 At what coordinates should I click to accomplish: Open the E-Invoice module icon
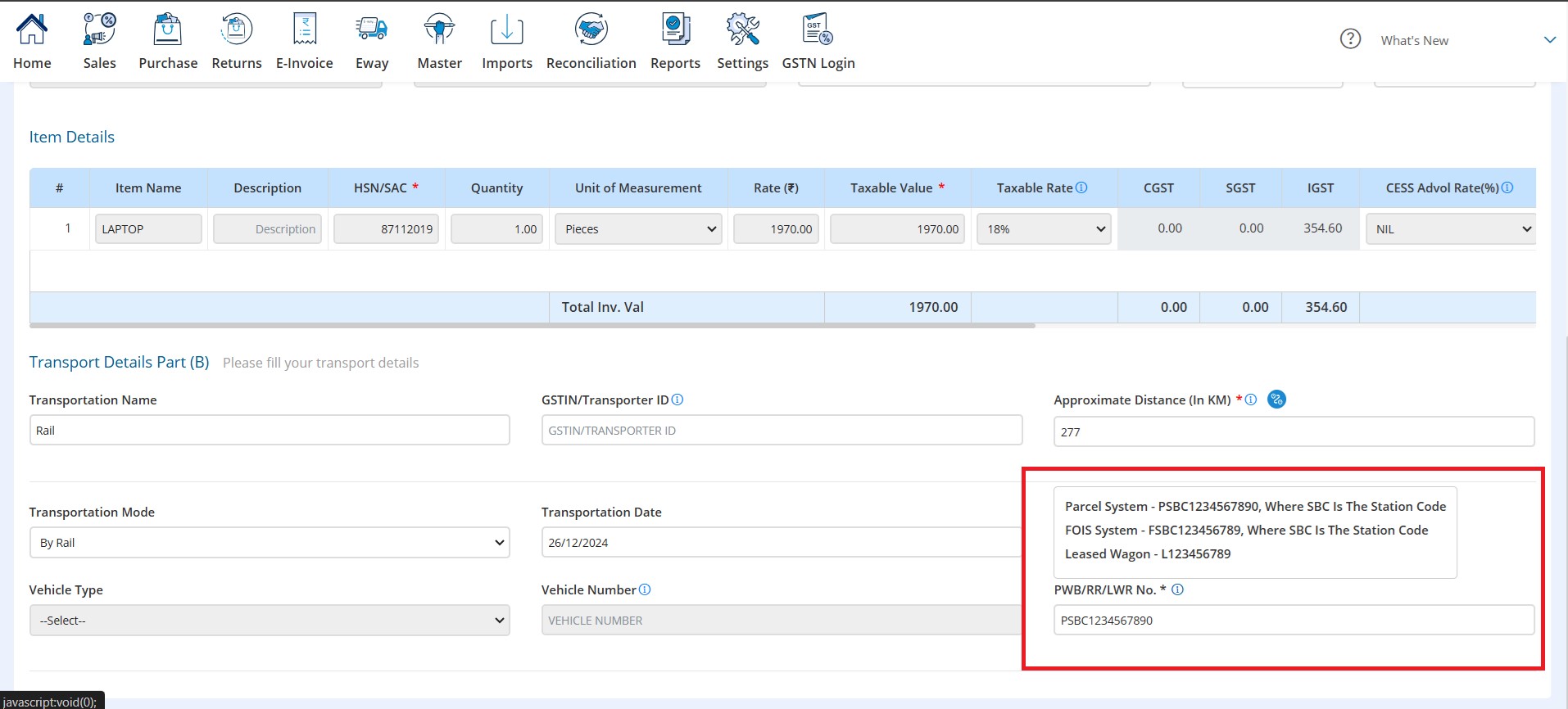tap(305, 29)
